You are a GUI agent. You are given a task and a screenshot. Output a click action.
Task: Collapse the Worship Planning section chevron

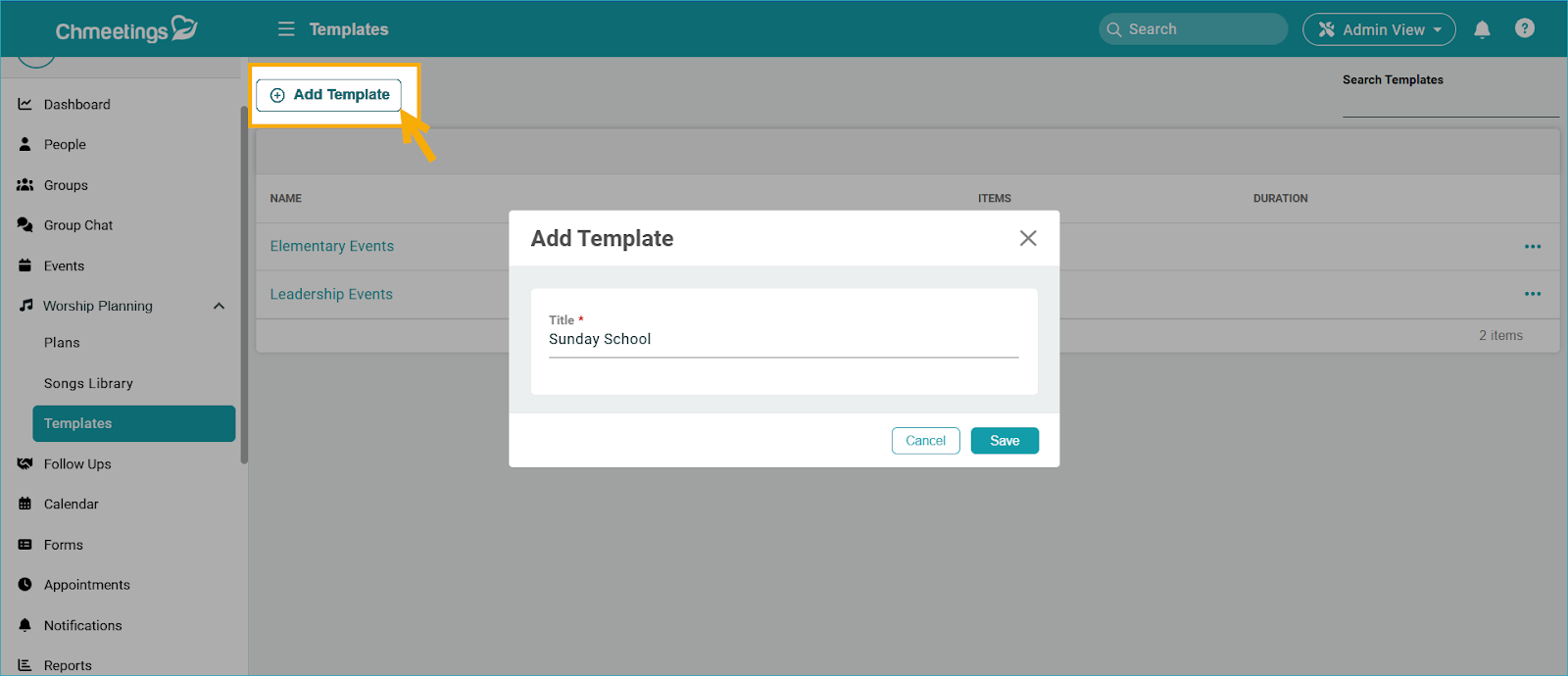pyautogui.click(x=219, y=307)
